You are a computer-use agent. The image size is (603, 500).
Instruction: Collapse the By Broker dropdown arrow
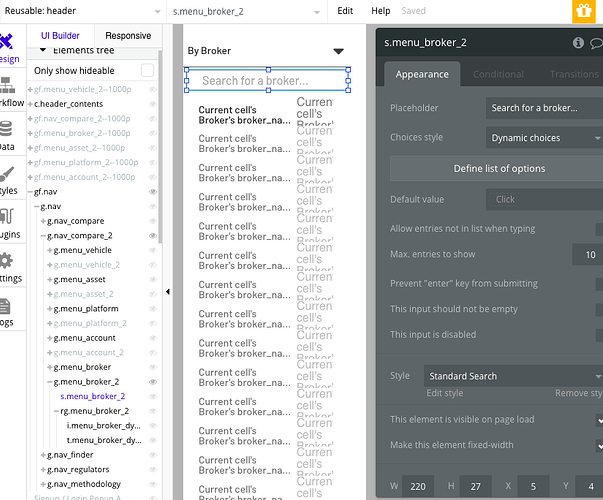pos(338,51)
